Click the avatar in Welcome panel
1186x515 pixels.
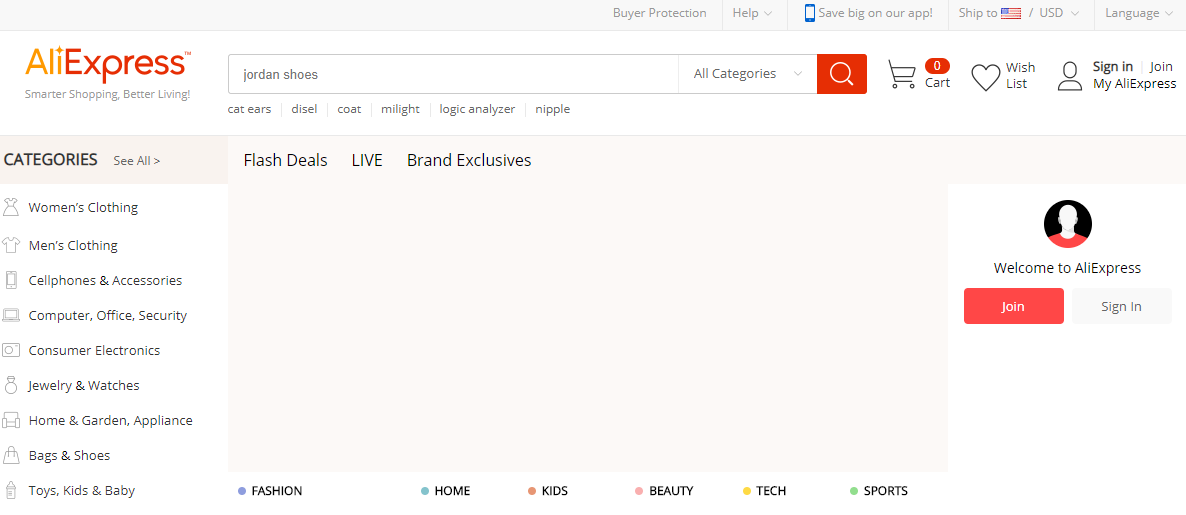point(1067,224)
